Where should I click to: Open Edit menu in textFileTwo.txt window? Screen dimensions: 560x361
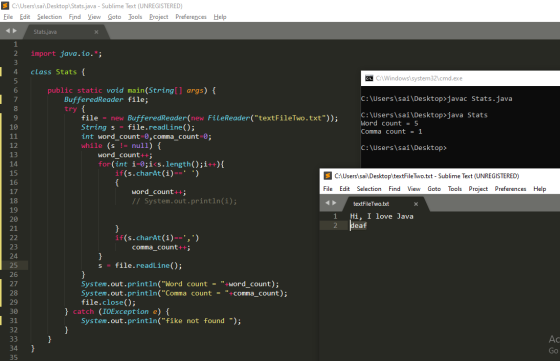[344, 189]
